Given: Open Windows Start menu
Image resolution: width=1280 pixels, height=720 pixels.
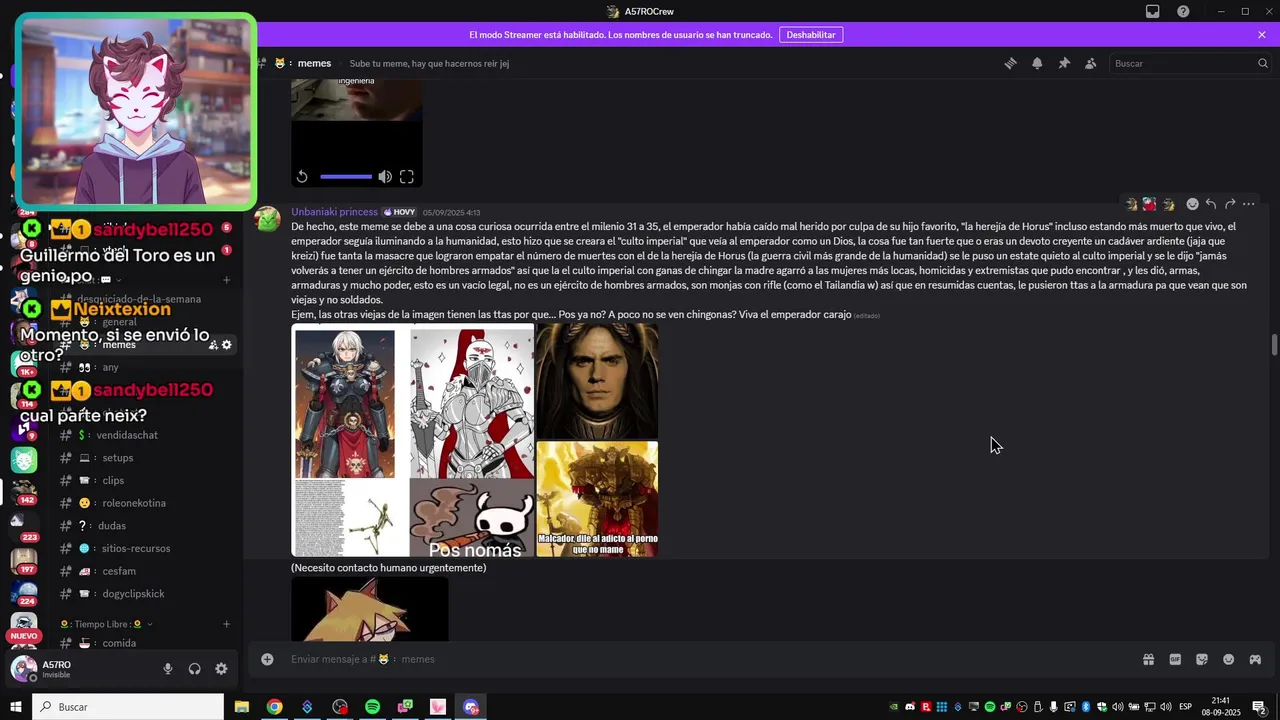Looking at the screenshot, I should pos(16,707).
